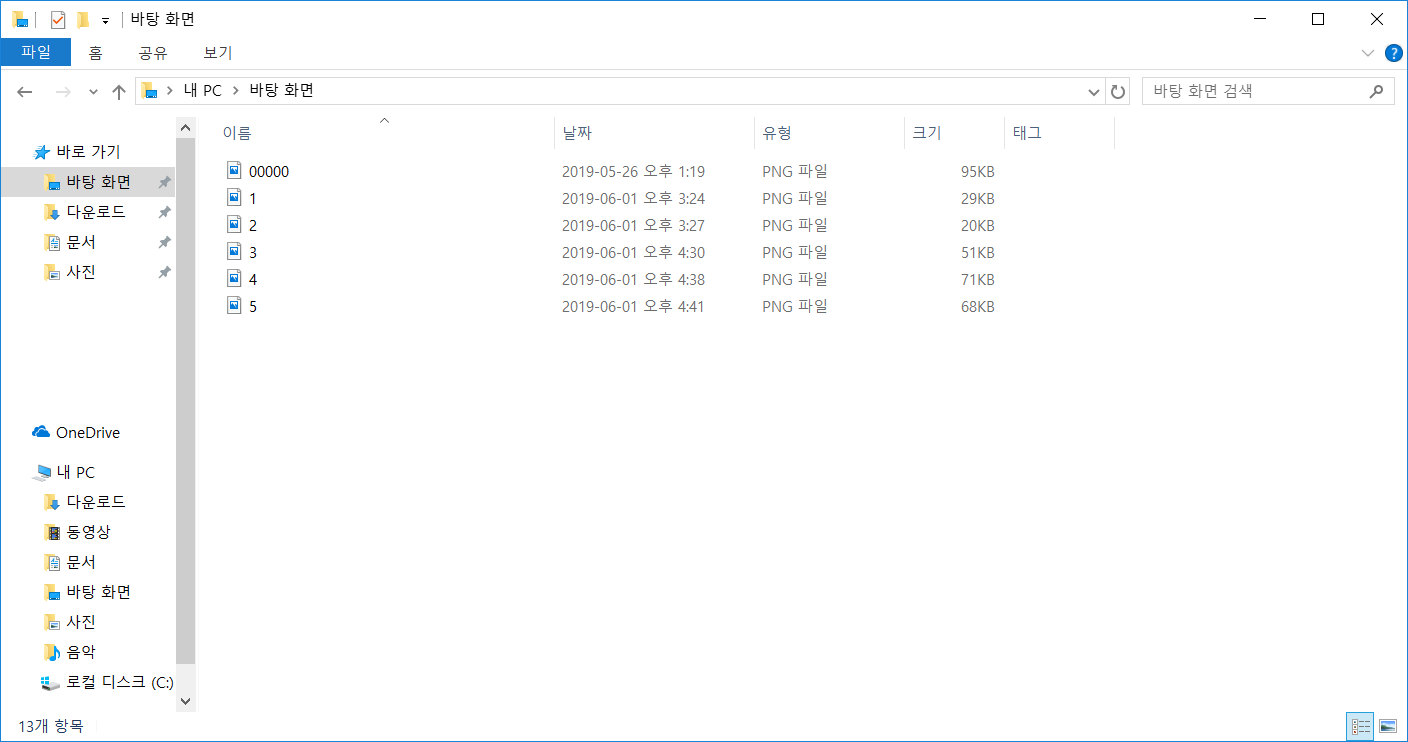The image size is (1408, 742).
Task: Open the 파일 menu tab
Action: (x=36, y=52)
